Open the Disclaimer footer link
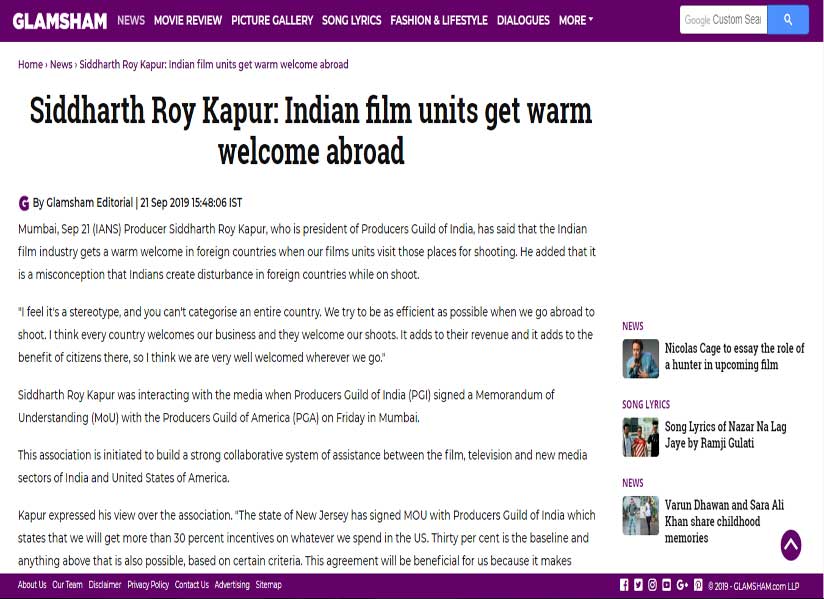This screenshot has width=824, height=599. click(x=105, y=585)
